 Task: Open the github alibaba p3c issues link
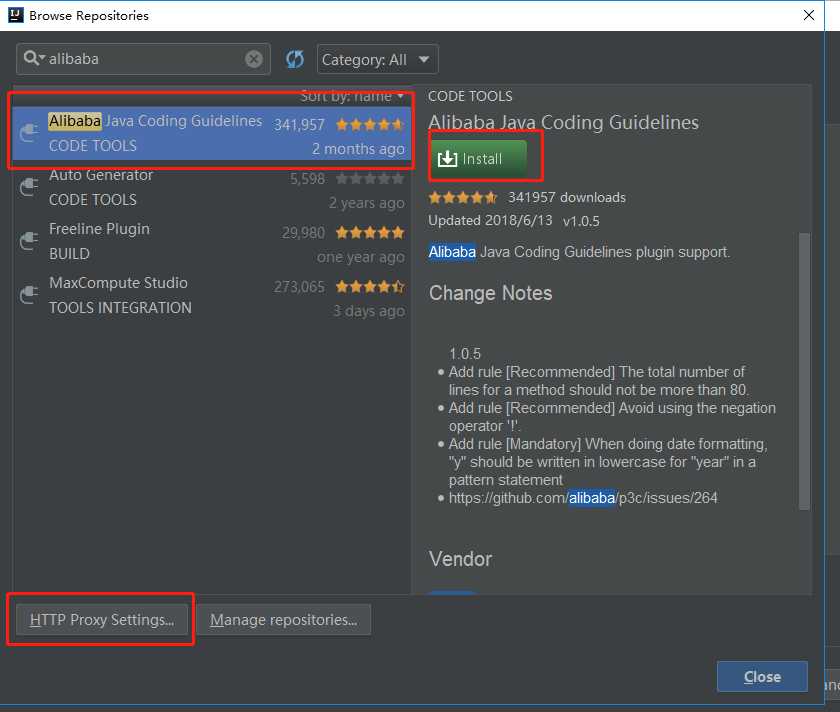[x=583, y=498]
